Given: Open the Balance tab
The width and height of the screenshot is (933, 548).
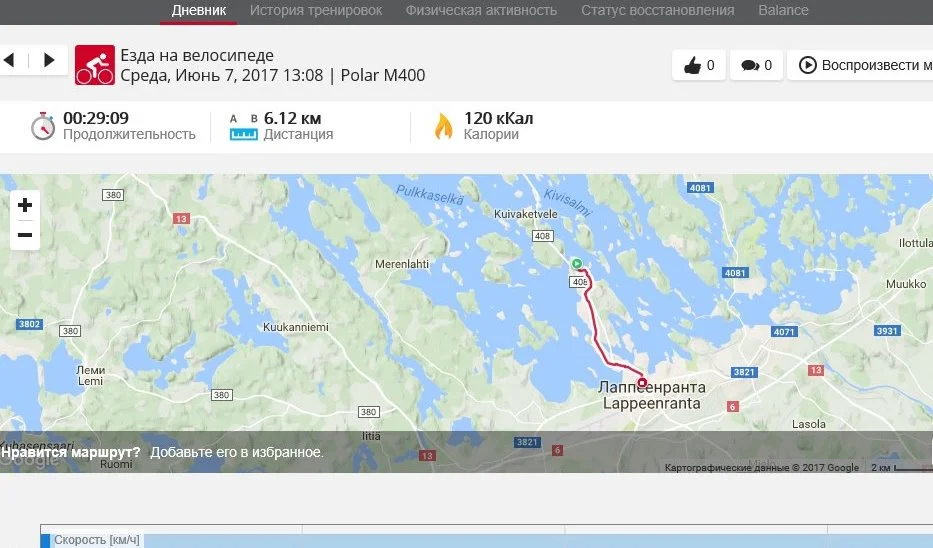Looking at the screenshot, I should (783, 11).
